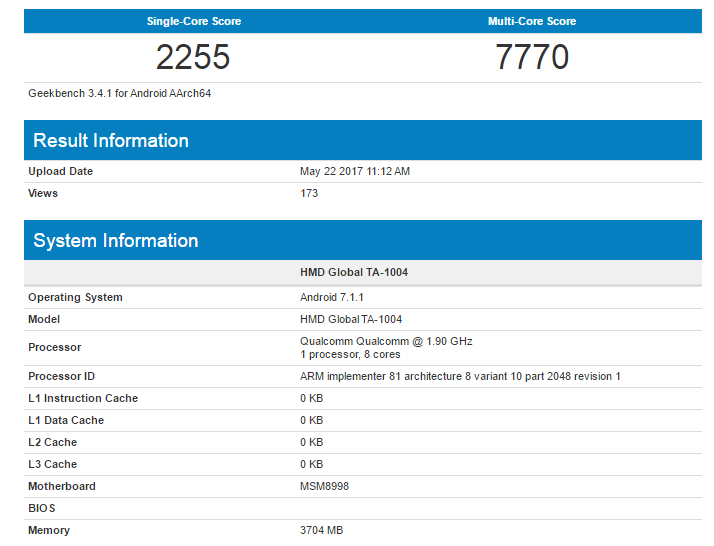
Task: Click the L3 Cache label
Action: (52, 464)
